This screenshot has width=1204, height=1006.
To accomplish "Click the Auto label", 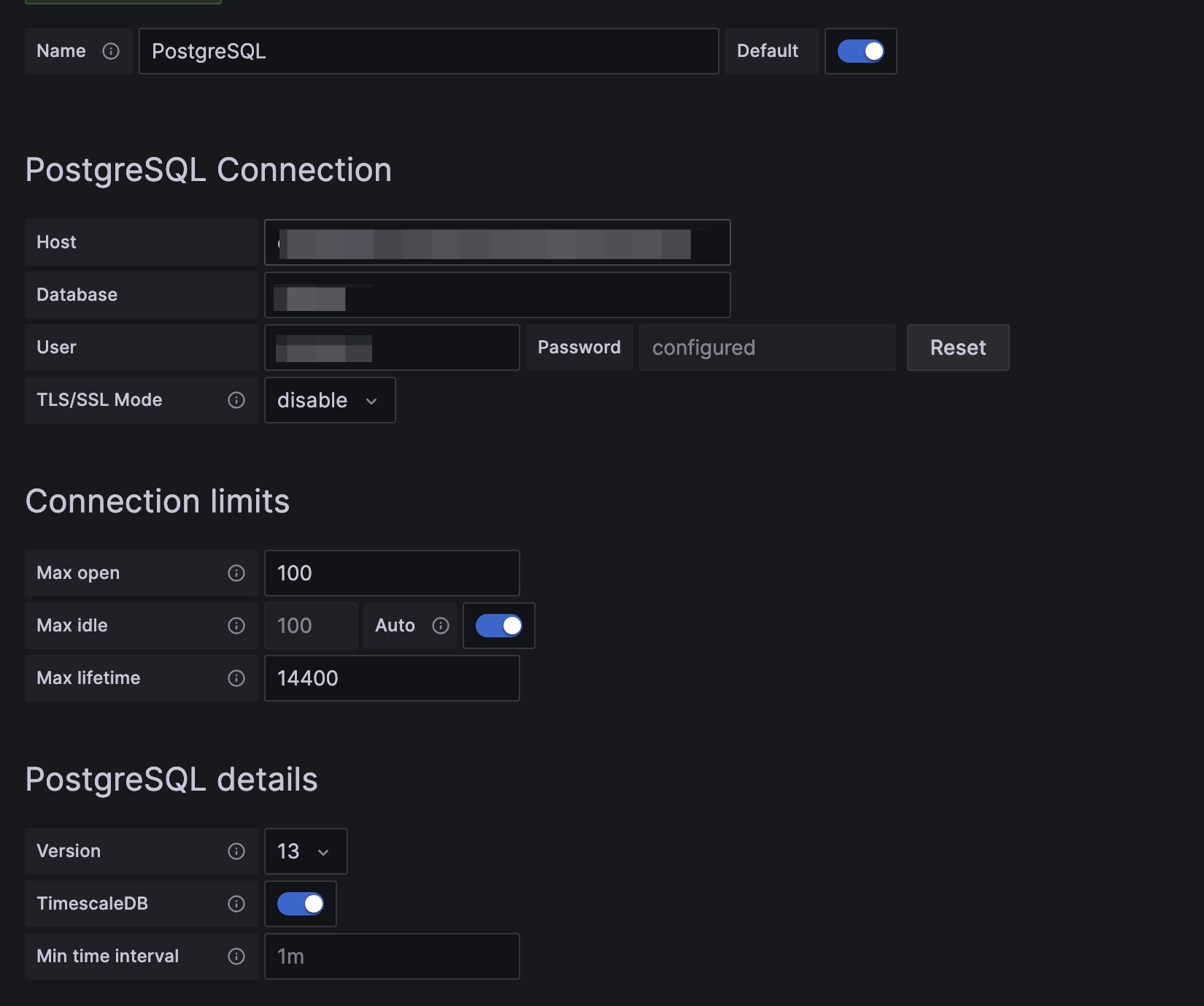I will pos(395,626).
